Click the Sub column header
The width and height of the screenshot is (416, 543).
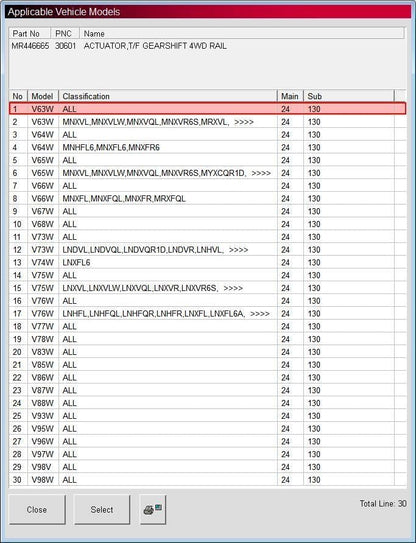[x=349, y=96]
